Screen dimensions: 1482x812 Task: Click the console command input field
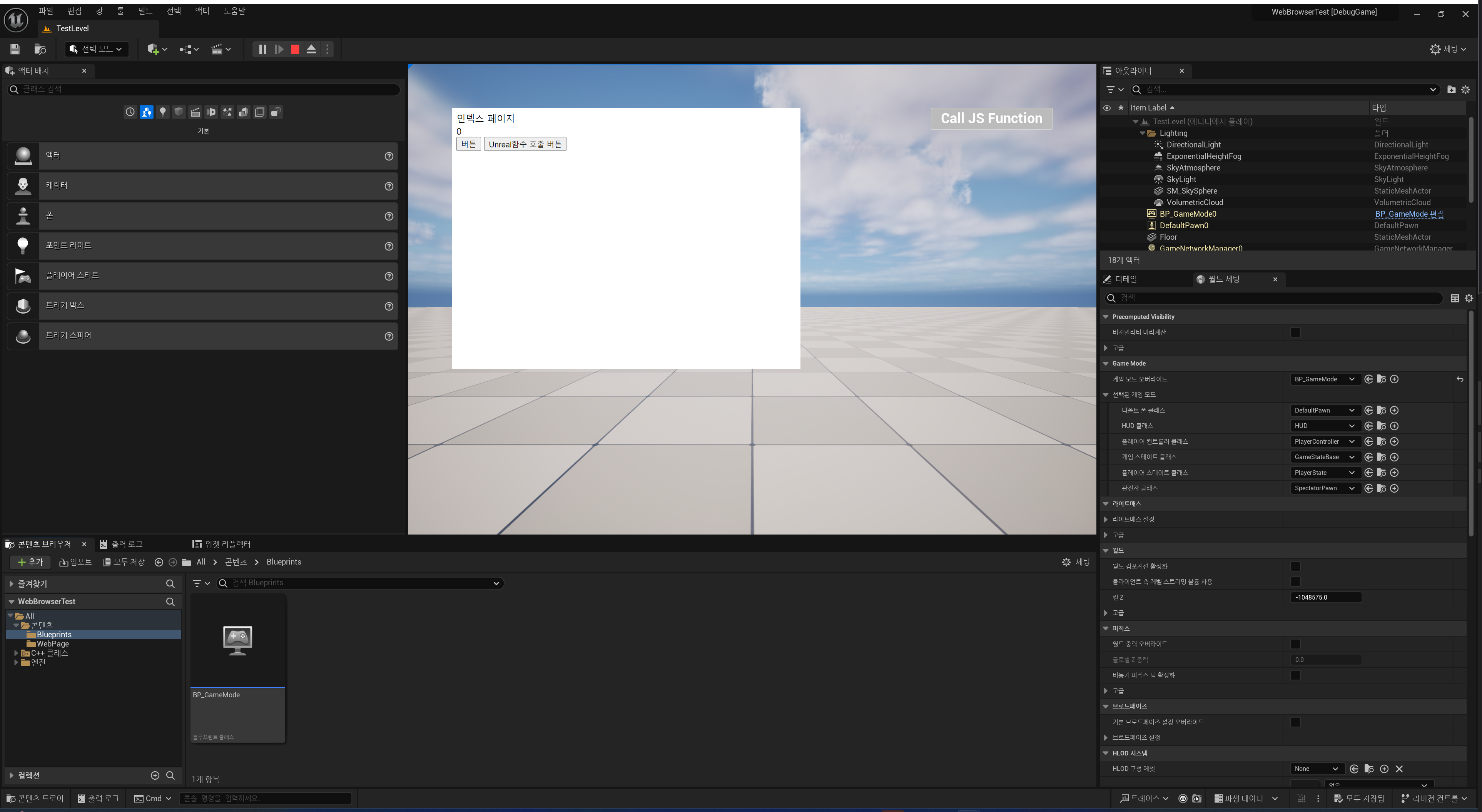click(265, 799)
